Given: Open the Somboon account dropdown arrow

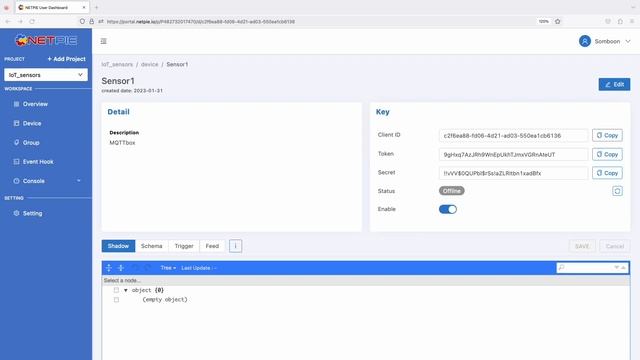Looking at the screenshot, I should tap(628, 41).
